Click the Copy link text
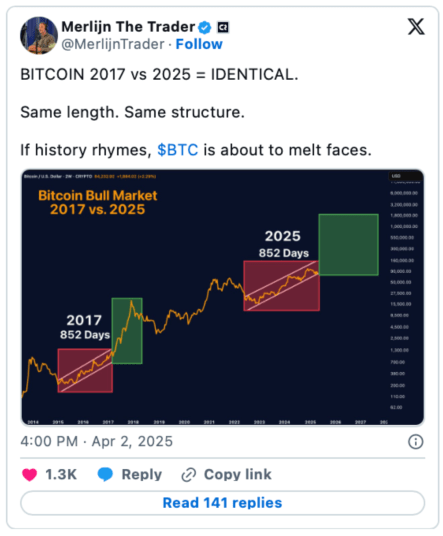The height and width of the screenshot is (536, 443). pyautogui.click(x=238, y=474)
